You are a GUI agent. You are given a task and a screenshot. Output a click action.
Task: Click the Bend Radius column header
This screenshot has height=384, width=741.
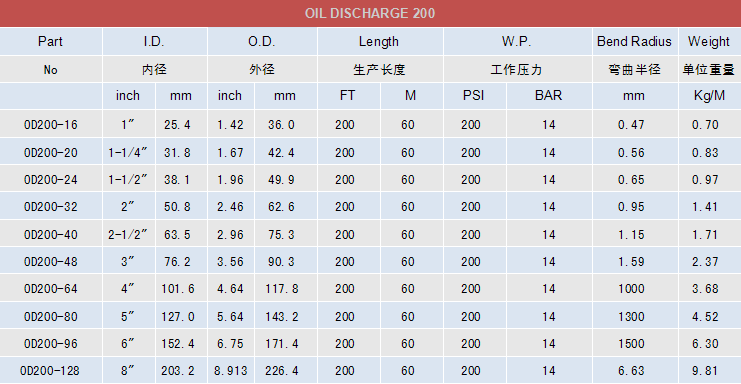[635, 42]
